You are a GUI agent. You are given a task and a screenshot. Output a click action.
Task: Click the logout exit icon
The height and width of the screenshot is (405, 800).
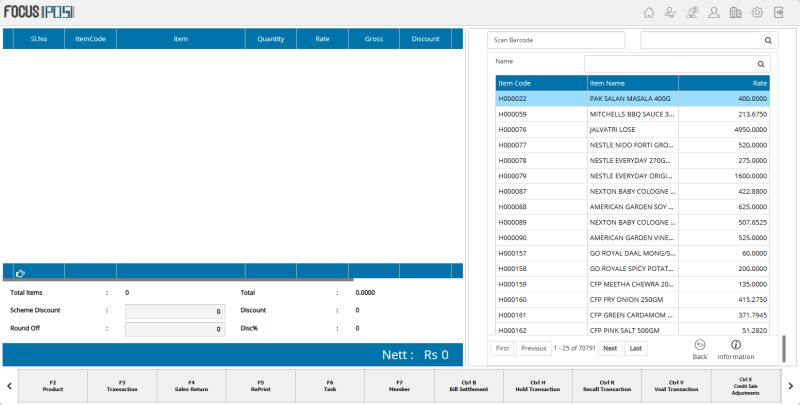[779, 13]
